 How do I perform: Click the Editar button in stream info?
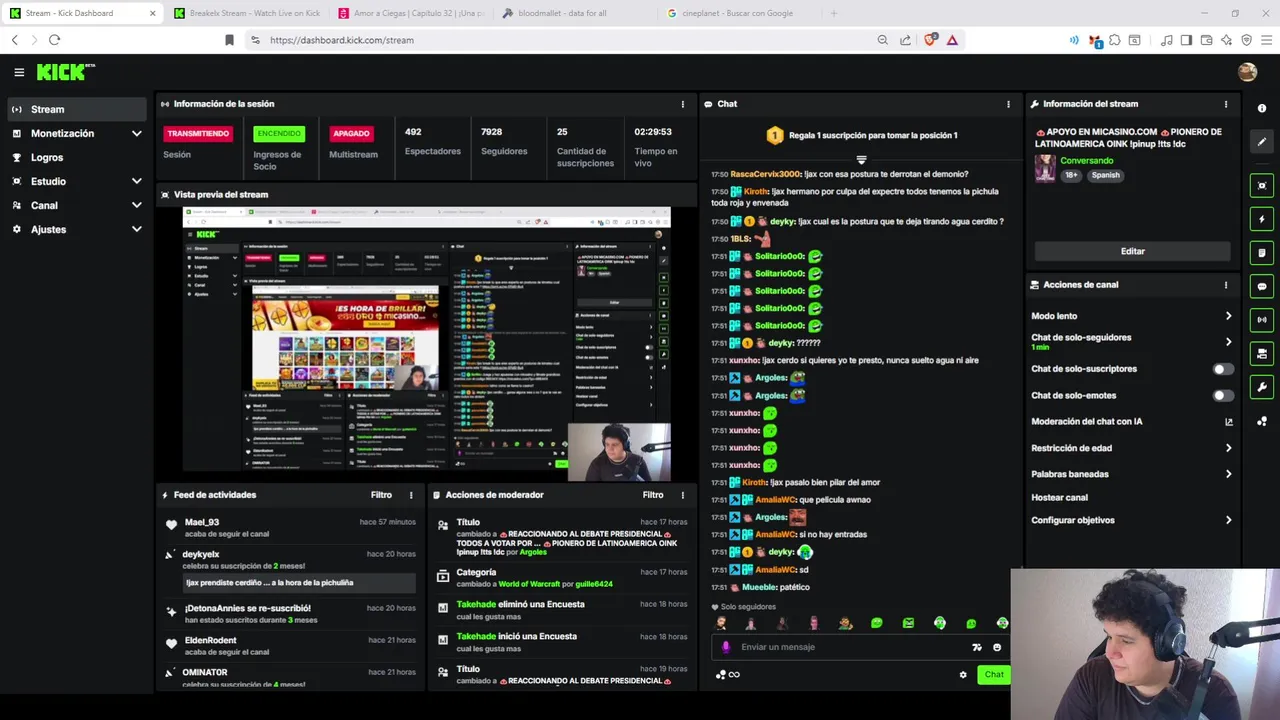tap(1132, 251)
